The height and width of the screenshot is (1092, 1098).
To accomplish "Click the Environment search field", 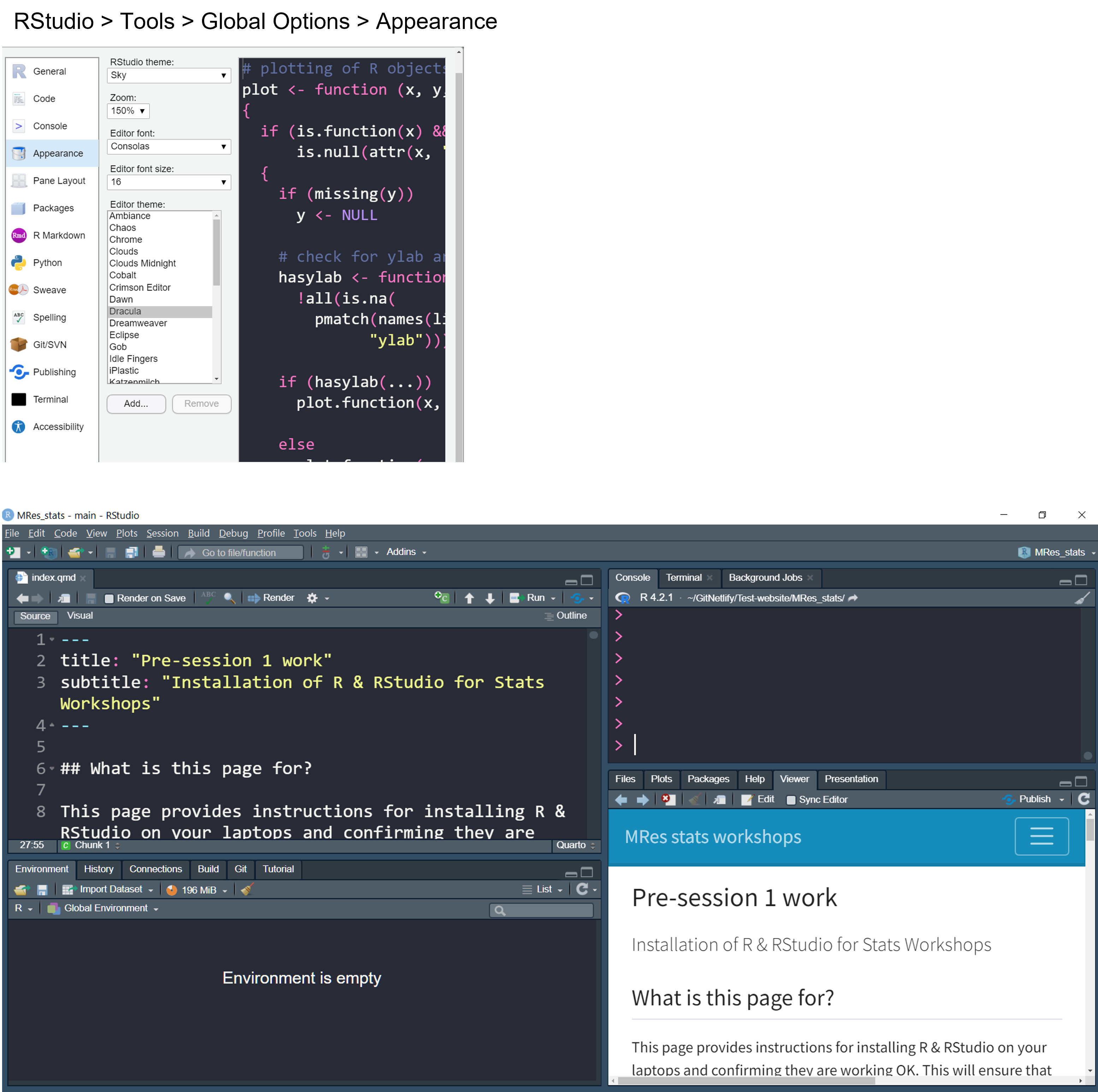I will point(542,911).
